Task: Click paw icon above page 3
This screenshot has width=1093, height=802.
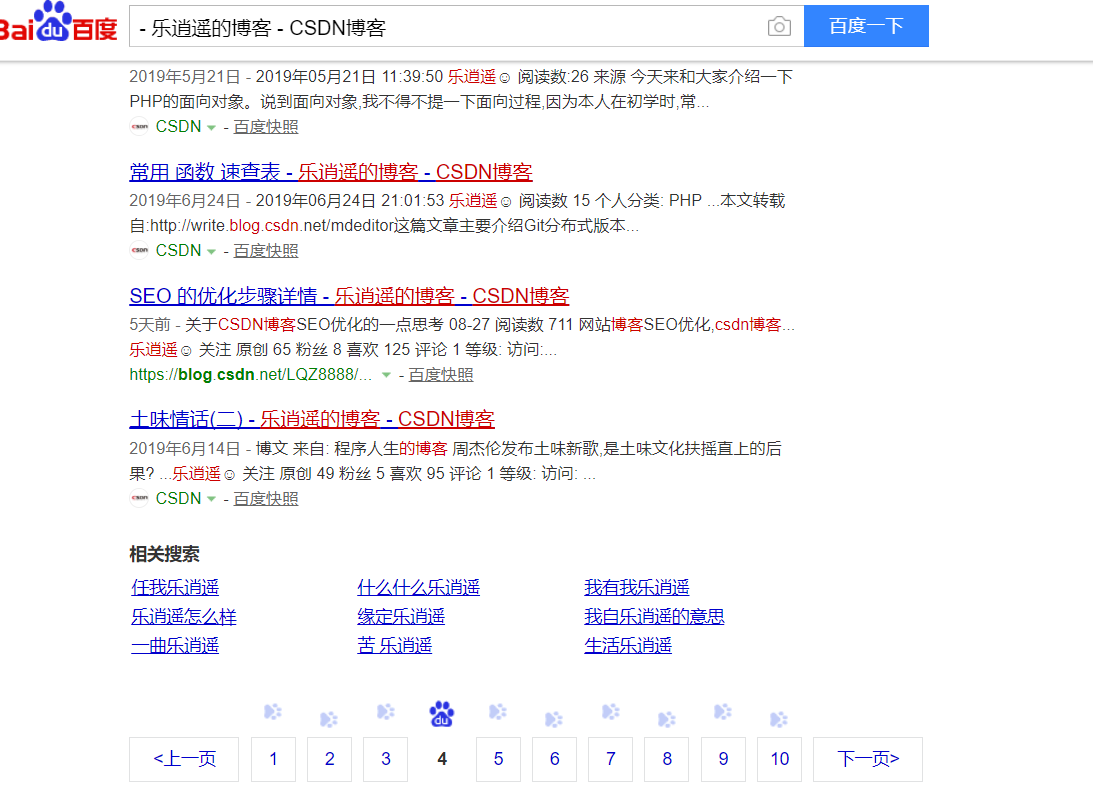Action: (385, 711)
